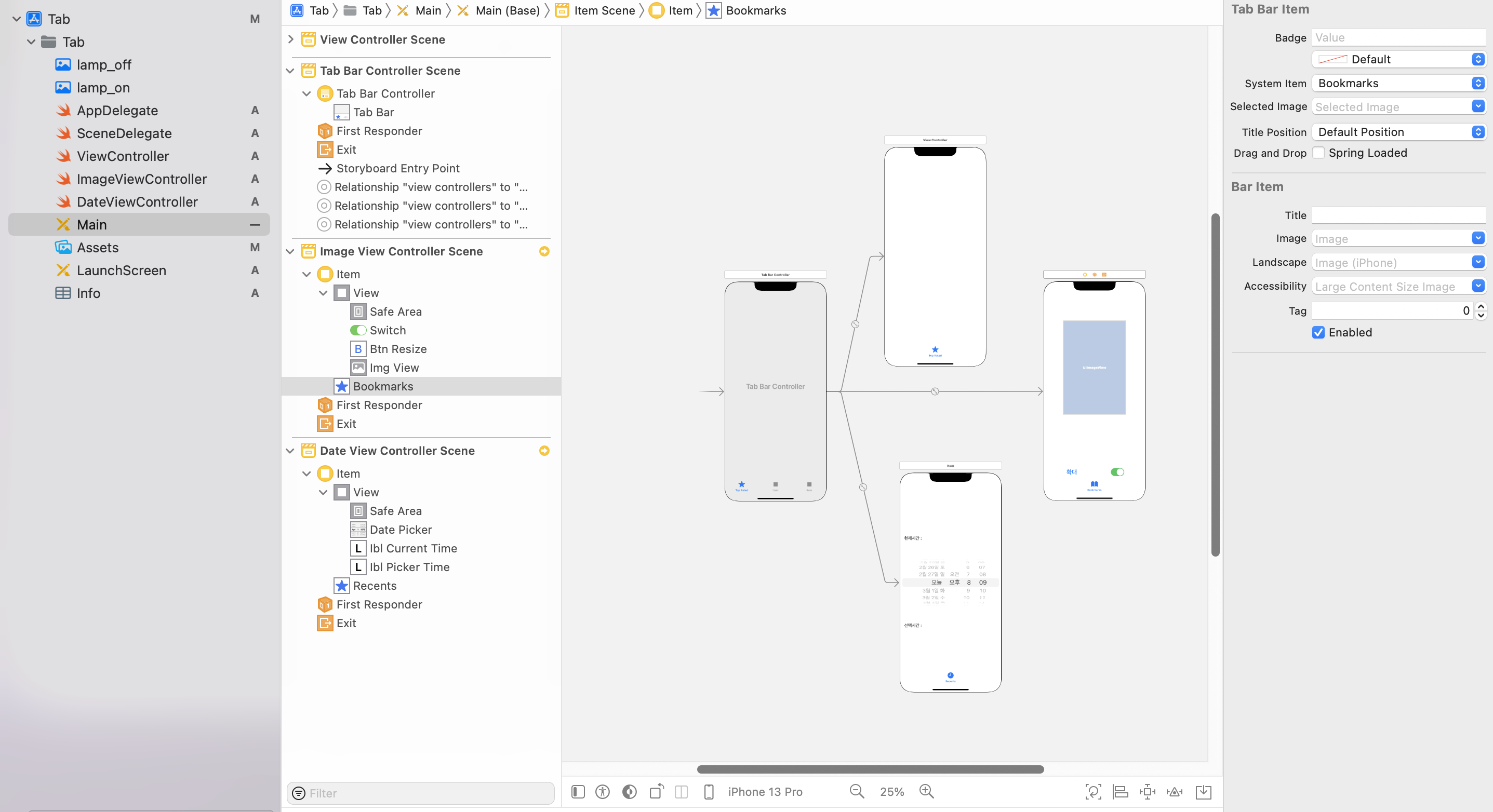The height and width of the screenshot is (812, 1493).
Task: Click the zoom out magnifier icon
Action: coord(856,791)
